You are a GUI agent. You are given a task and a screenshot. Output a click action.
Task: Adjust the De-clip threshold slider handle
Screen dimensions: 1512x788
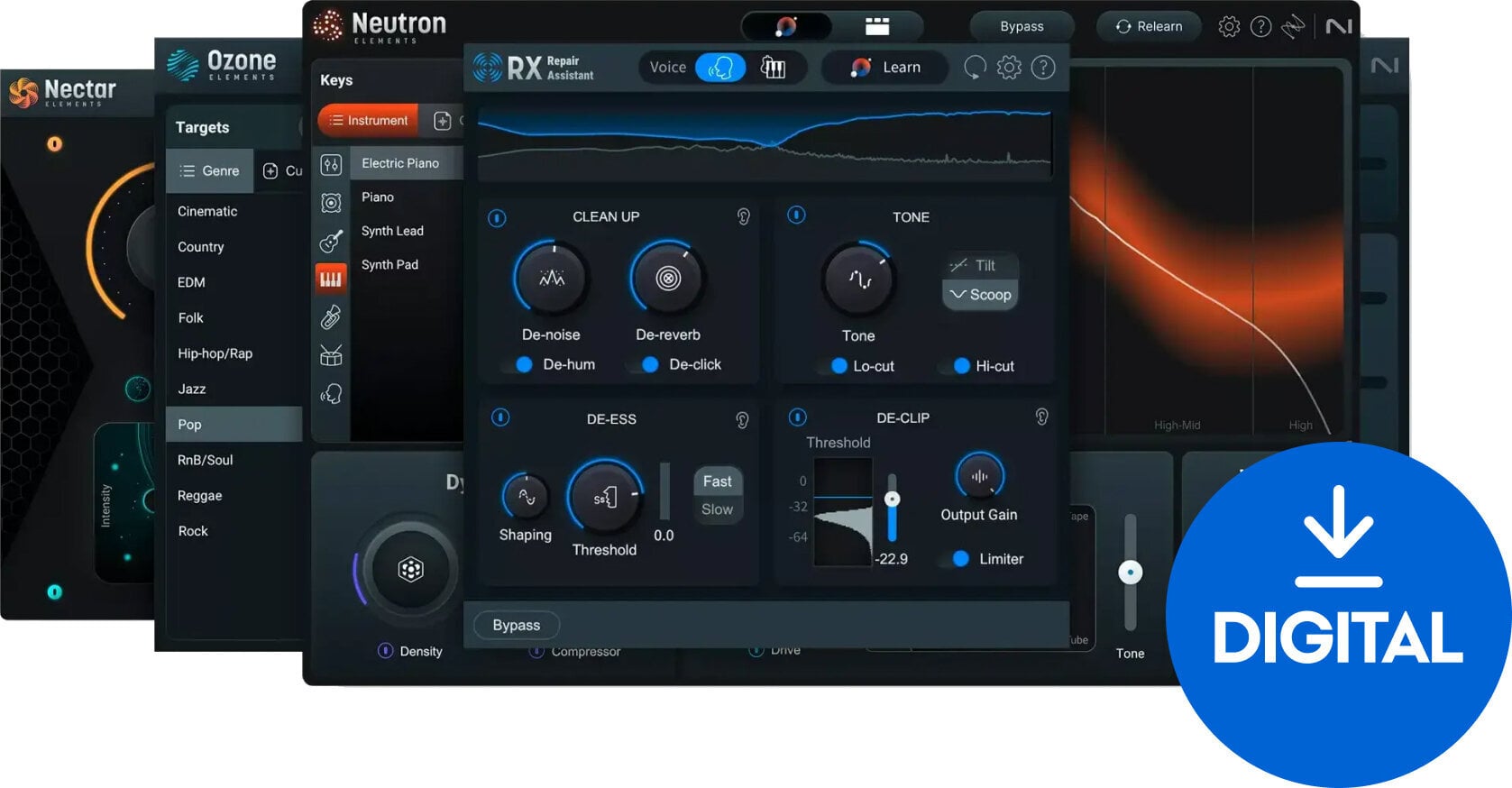[893, 499]
